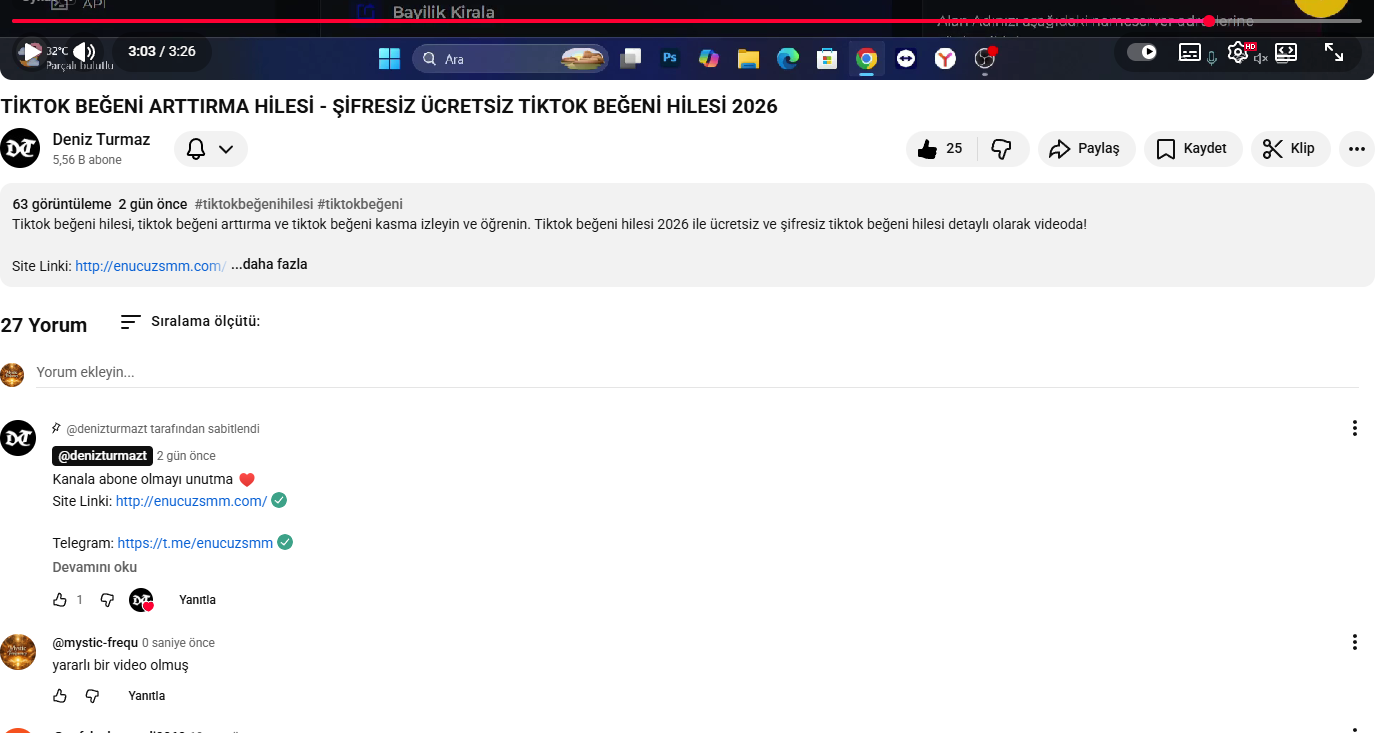
Task: Click the Paylaş share button
Action: 1086,149
